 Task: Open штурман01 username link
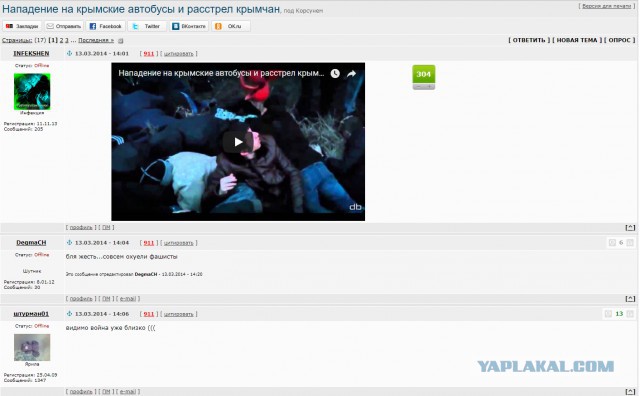click(31, 314)
